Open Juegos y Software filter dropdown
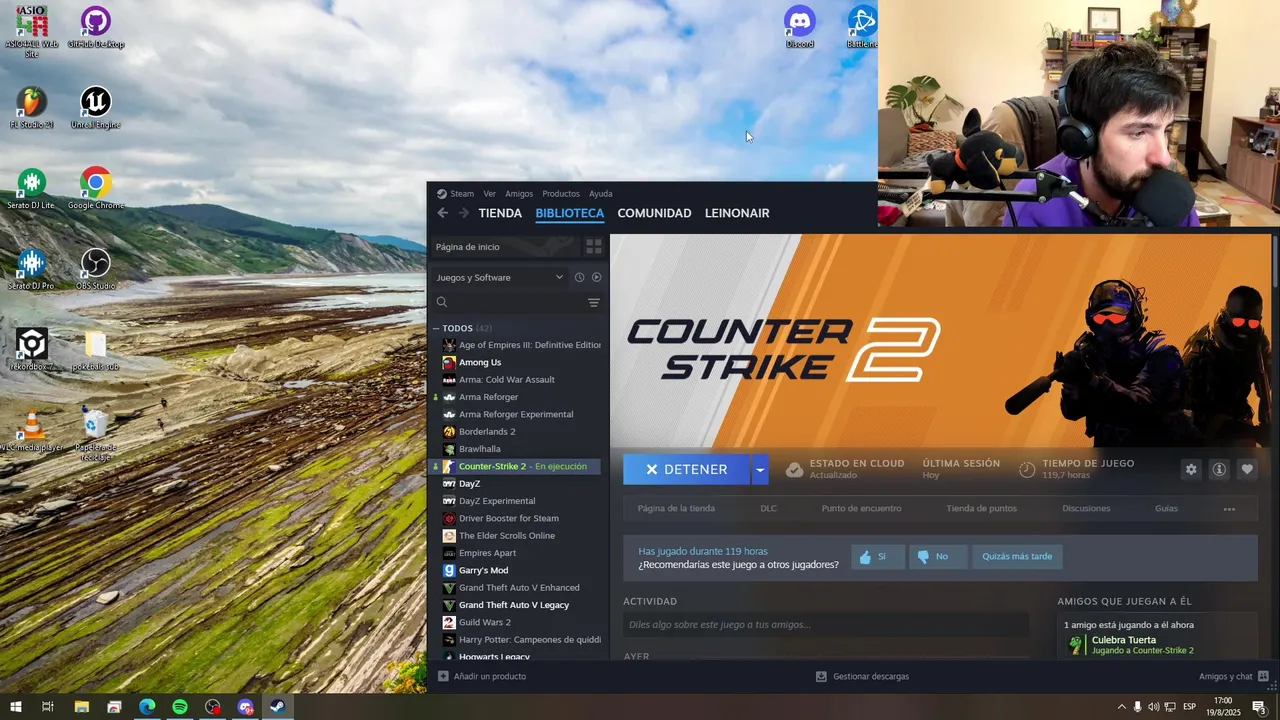Viewport: 1280px width, 720px height. 500,277
